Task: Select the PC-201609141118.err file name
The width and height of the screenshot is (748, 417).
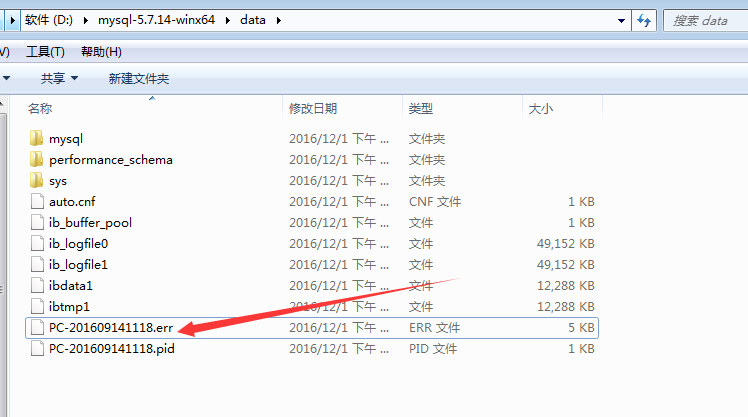Action: tap(111, 327)
